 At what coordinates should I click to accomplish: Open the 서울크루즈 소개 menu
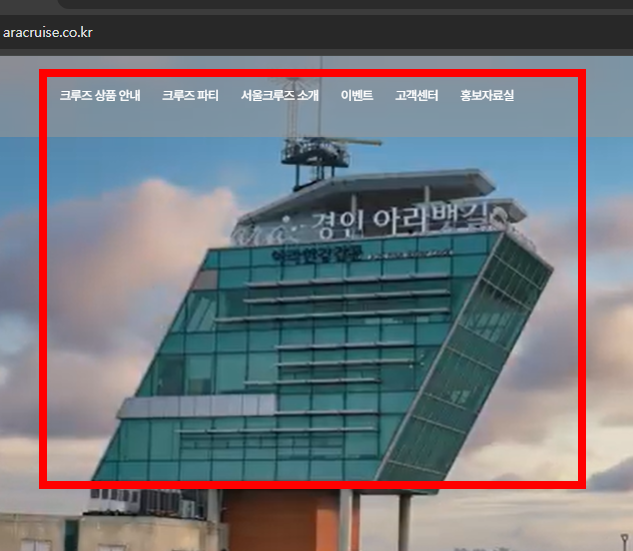pos(280,96)
